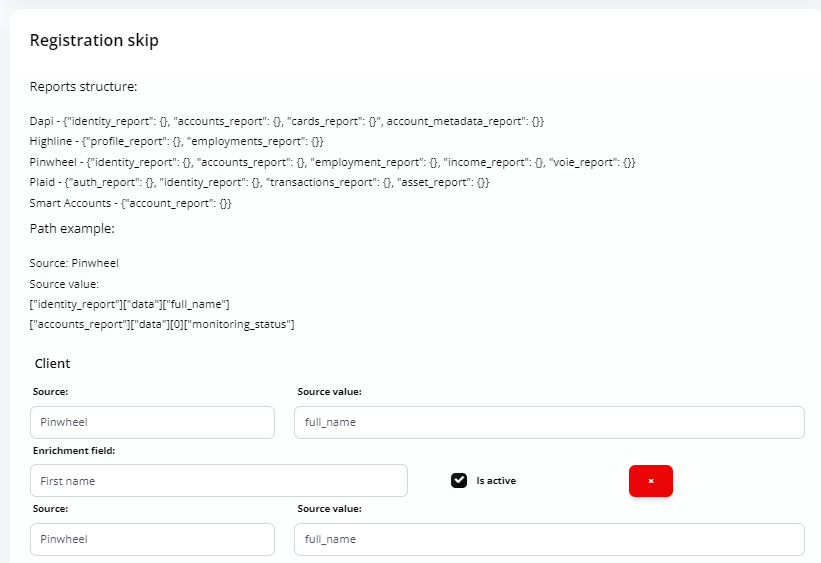Image resolution: width=821 pixels, height=563 pixels.
Task: Toggle the Is active checkbox
Action: tap(459, 480)
